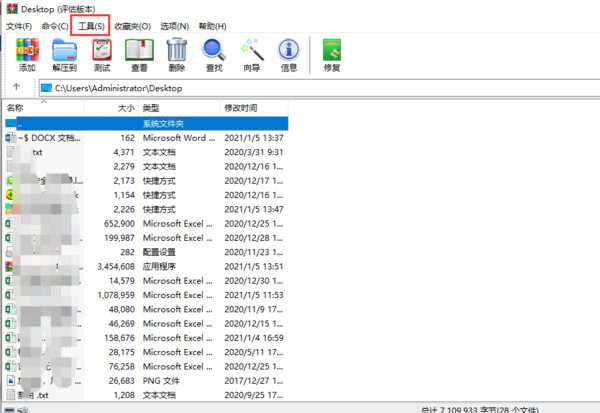This screenshot has height=413, width=600.
Task: Sort files by the 大小 column header
Action: 125,107
